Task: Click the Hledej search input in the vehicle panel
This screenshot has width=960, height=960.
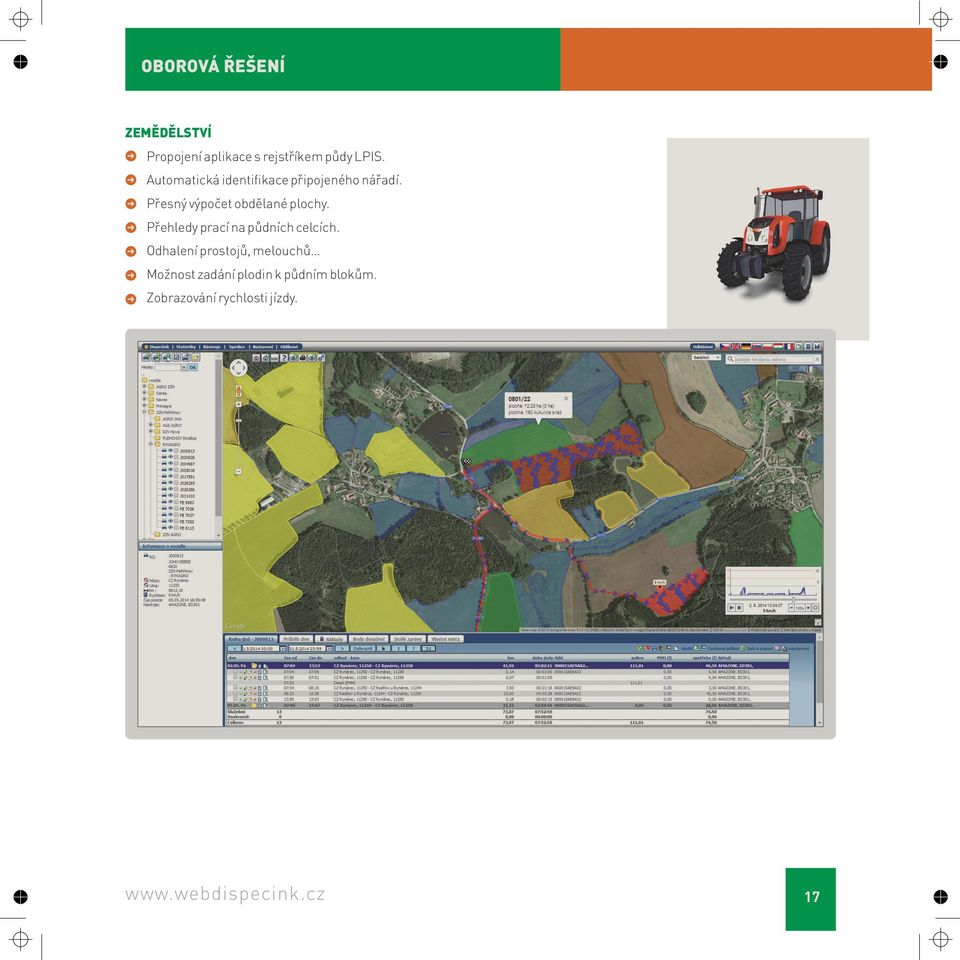Action: point(167,367)
